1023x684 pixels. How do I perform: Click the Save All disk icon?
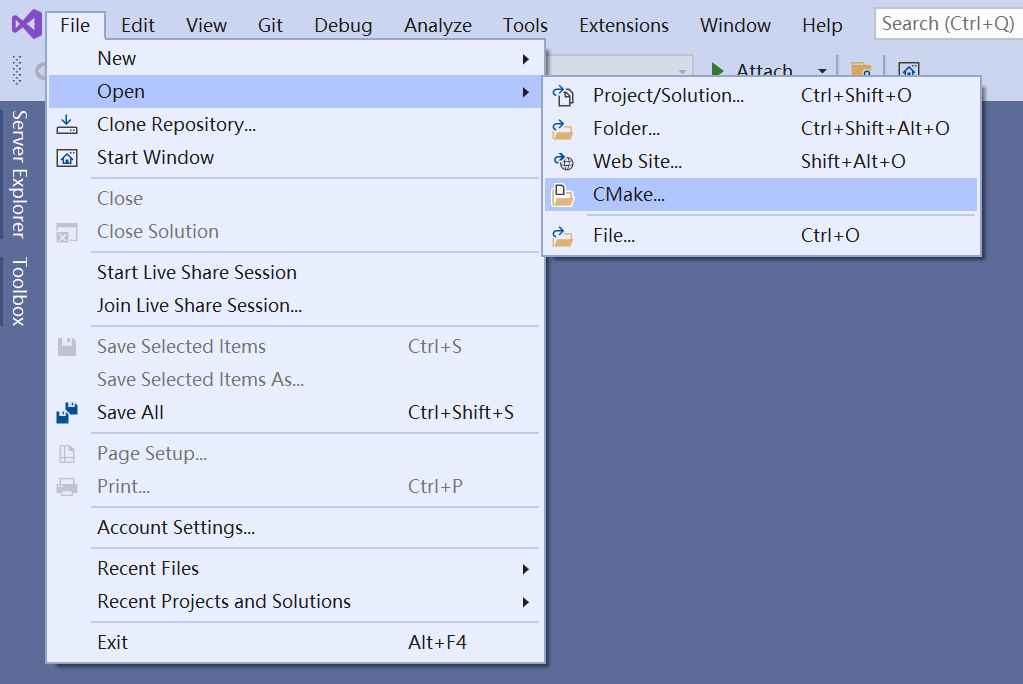(x=65, y=412)
